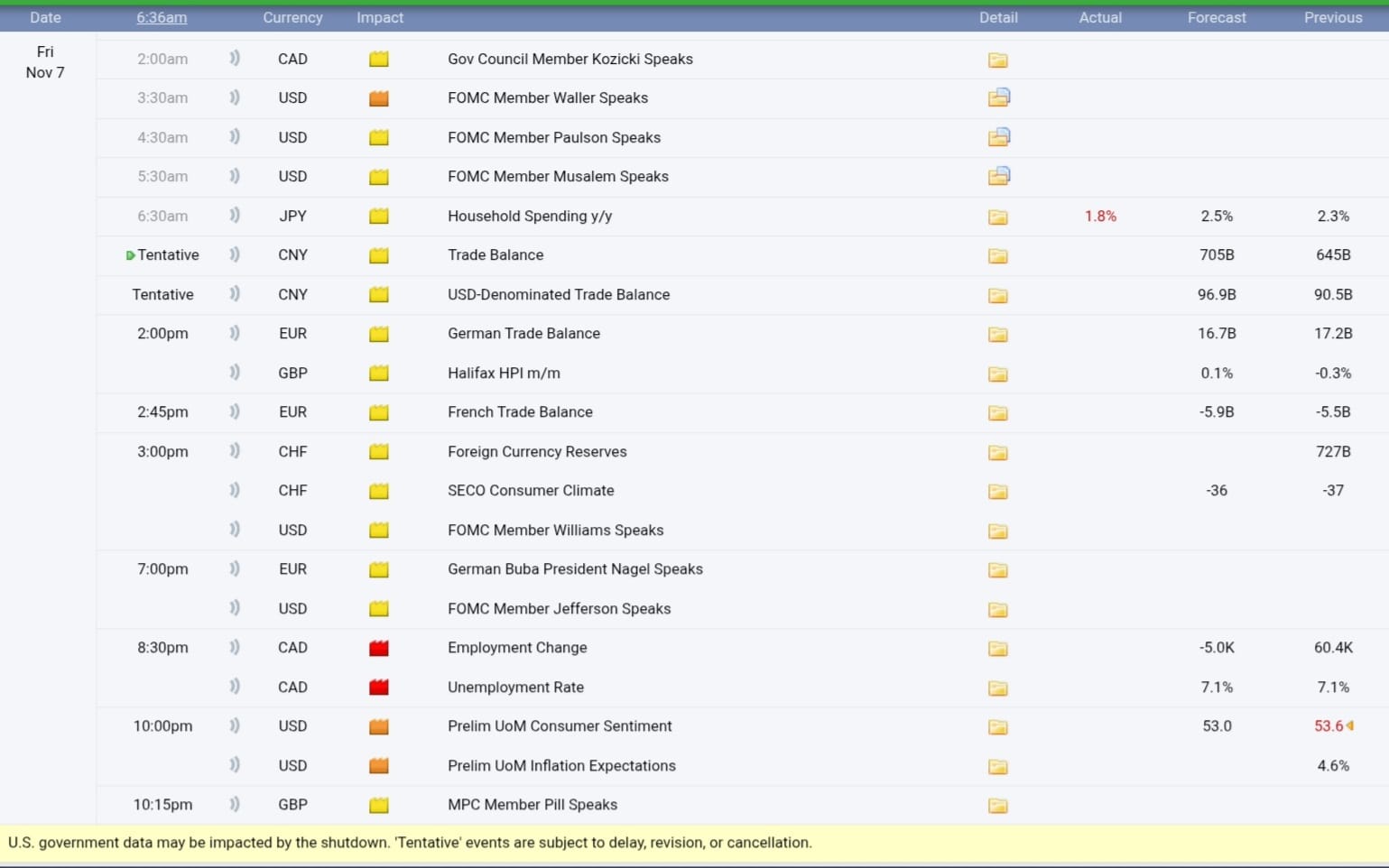
Task: Toggle the sound alert for CAD Employment Change
Action: tap(235, 647)
